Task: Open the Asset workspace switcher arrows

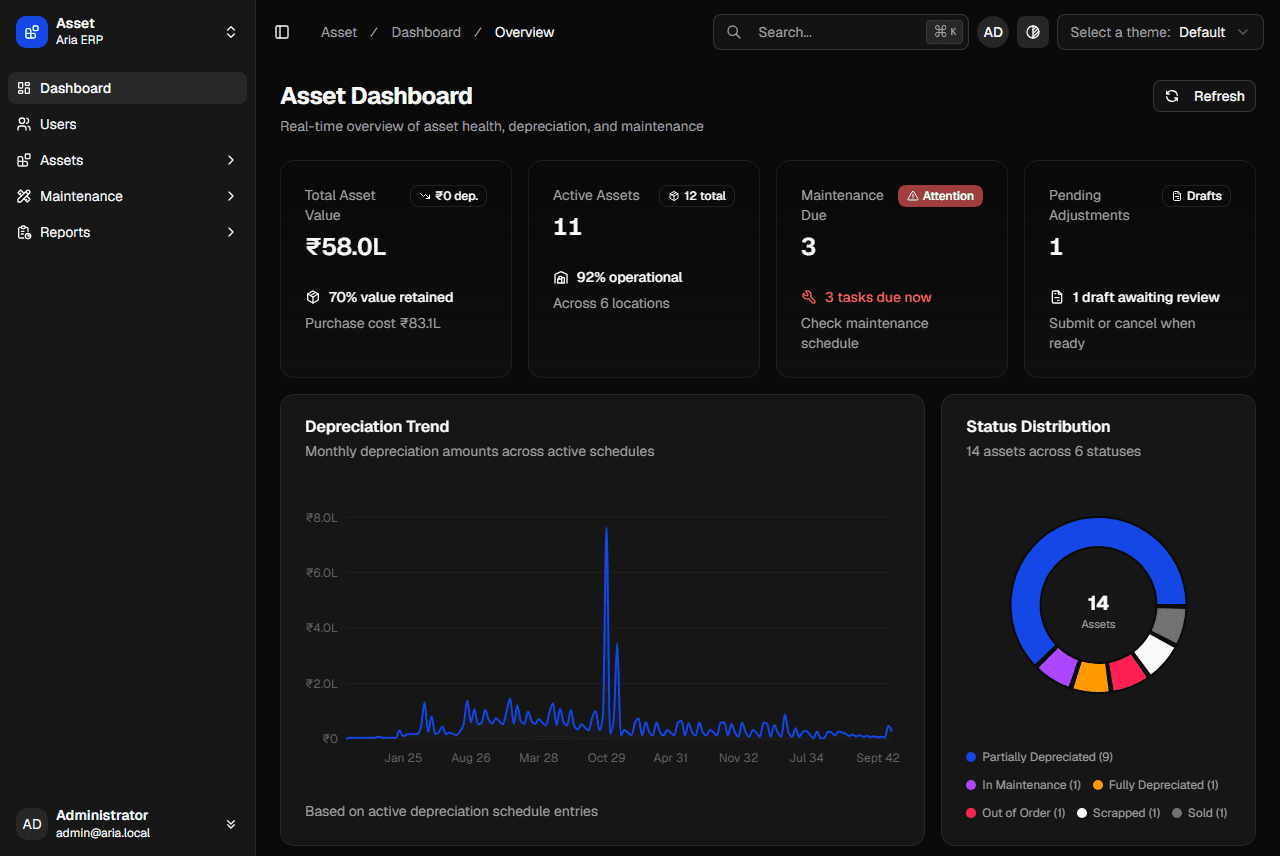Action: [231, 32]
